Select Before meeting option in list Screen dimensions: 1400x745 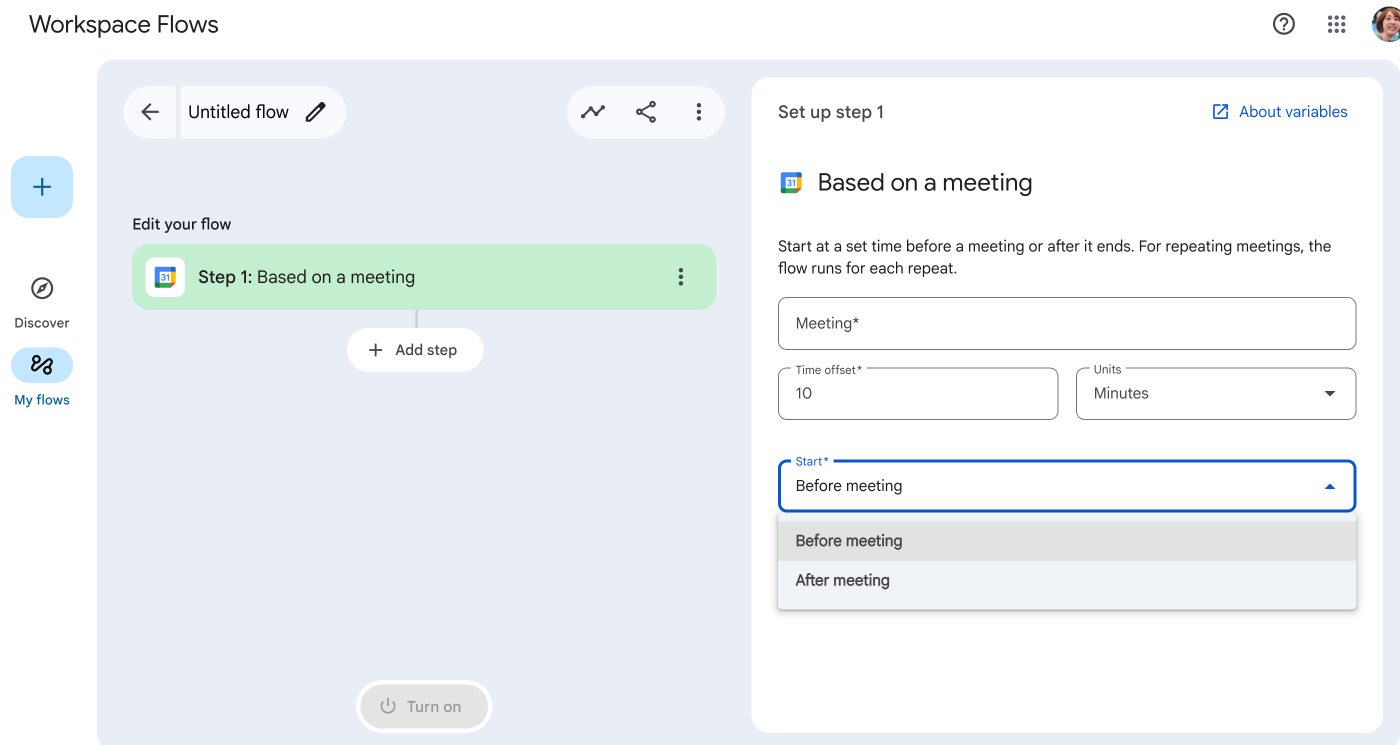point(1067,541)
